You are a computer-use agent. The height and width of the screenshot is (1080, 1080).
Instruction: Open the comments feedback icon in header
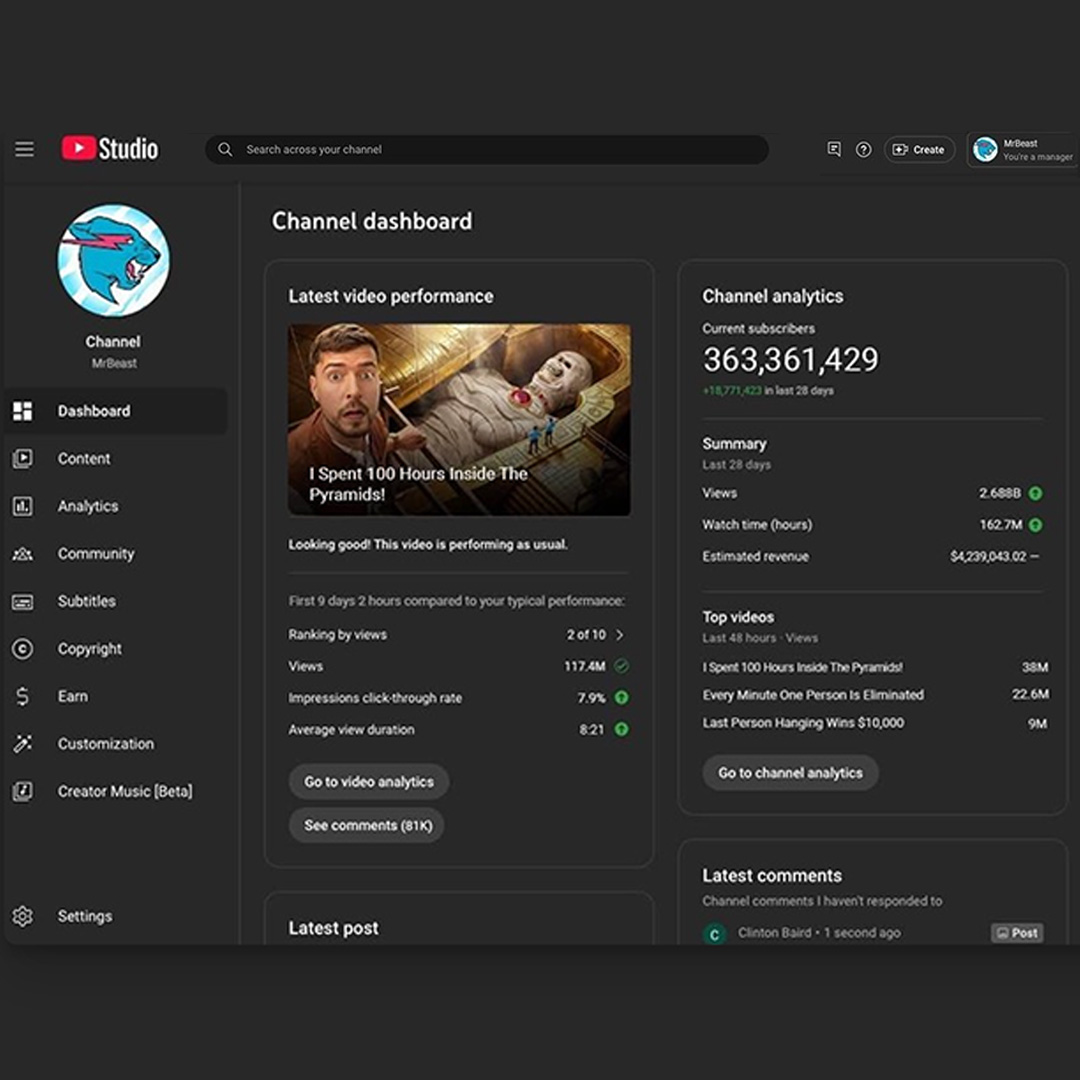coord(834,149)
